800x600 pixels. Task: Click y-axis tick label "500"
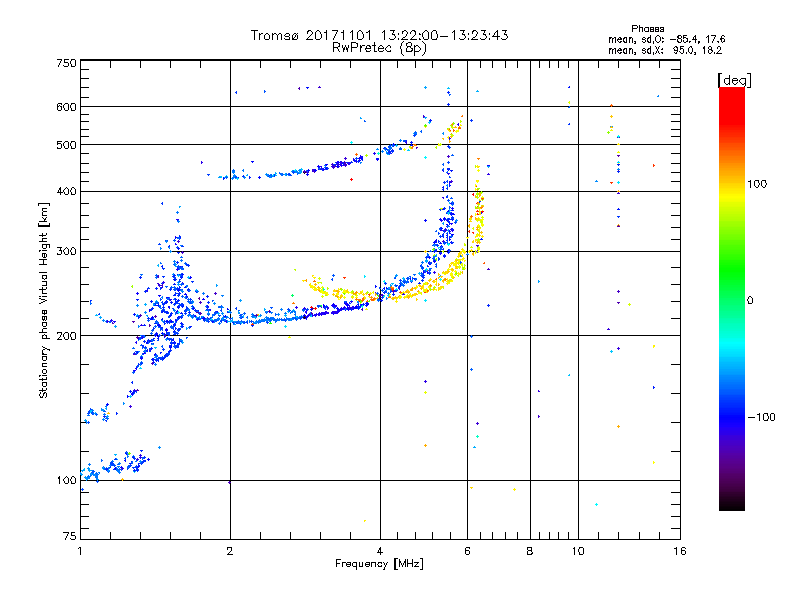pos(66,145)
